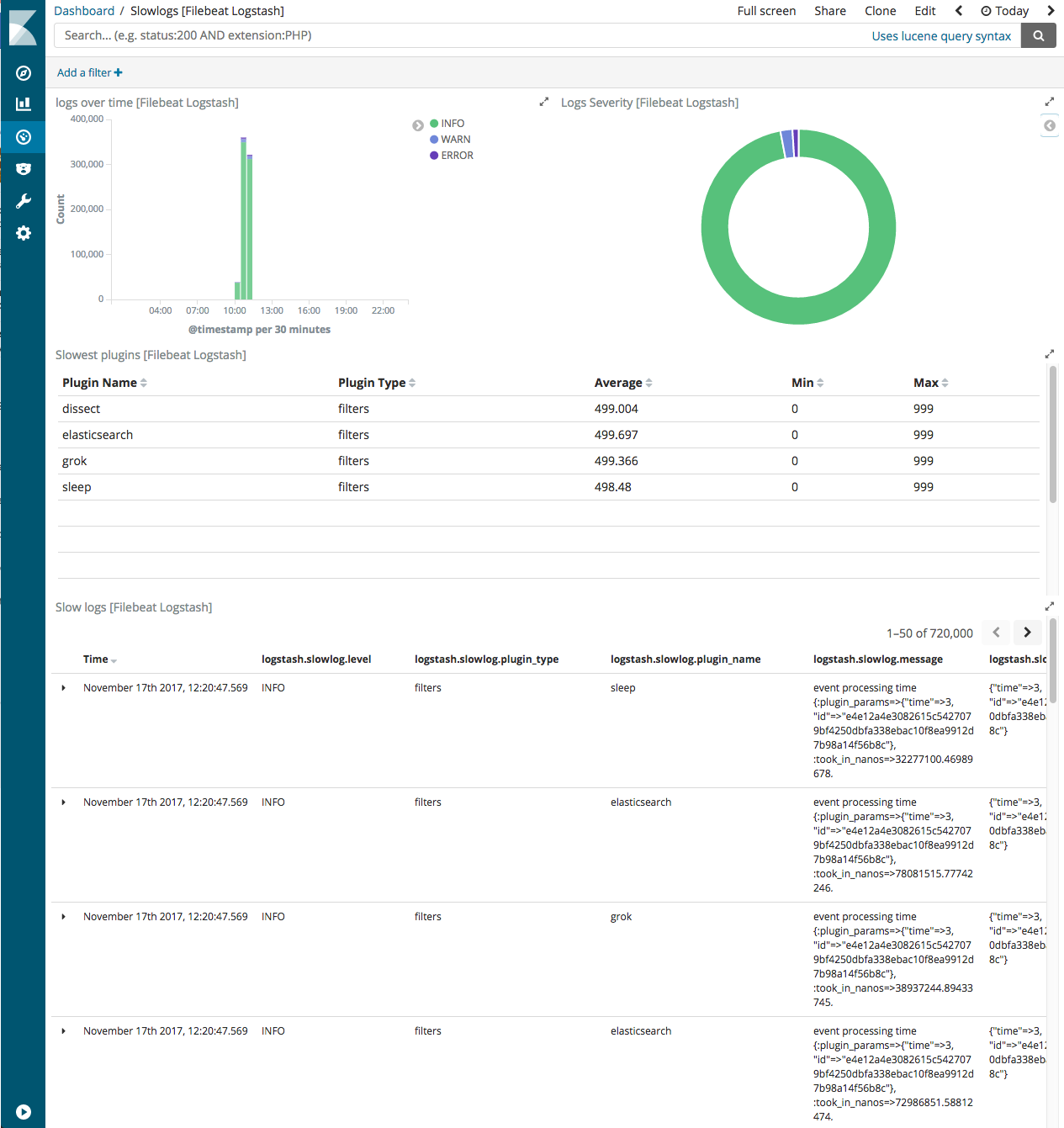Screen dimensions: 1064x1128
Task: Collapse the sidebar with the arrow icon
Action: [23, 1110]
